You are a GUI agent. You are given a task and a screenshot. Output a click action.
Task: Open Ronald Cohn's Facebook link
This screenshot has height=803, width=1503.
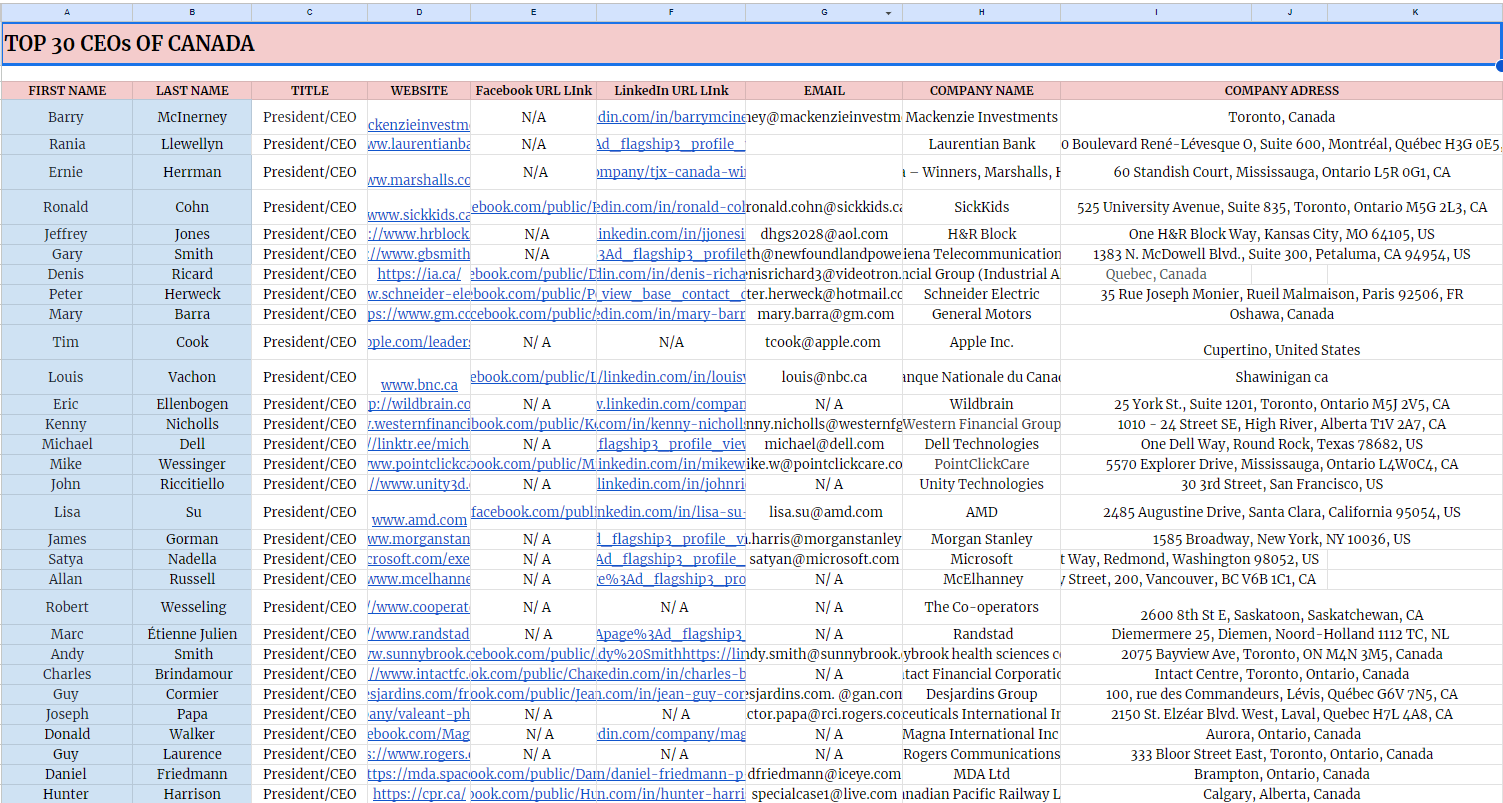(534, 207)
